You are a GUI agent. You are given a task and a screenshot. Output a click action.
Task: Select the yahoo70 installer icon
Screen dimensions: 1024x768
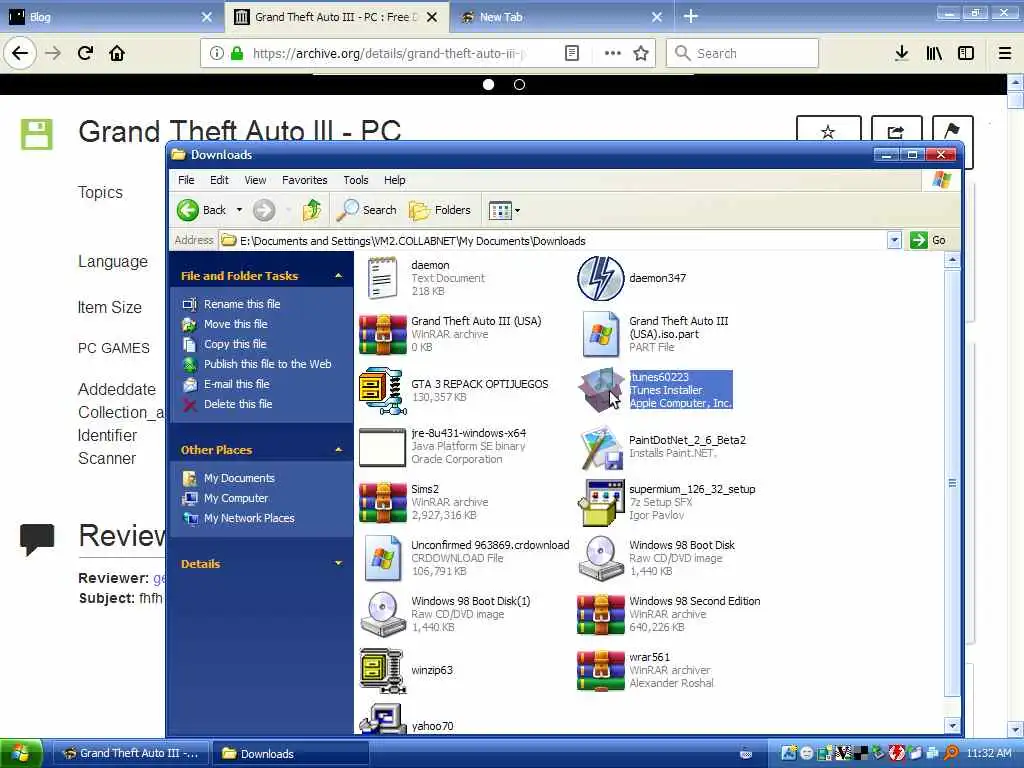[x=383, y=720]
